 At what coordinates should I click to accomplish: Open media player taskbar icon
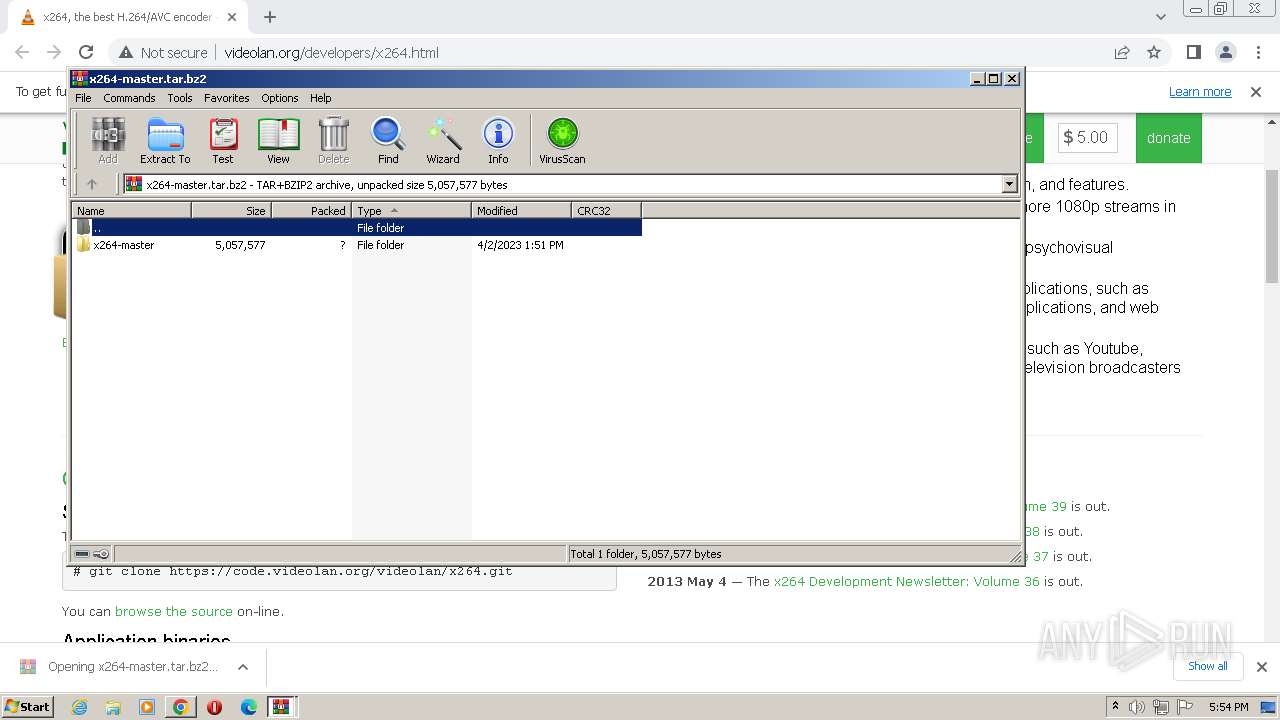(x=147, y=707)
